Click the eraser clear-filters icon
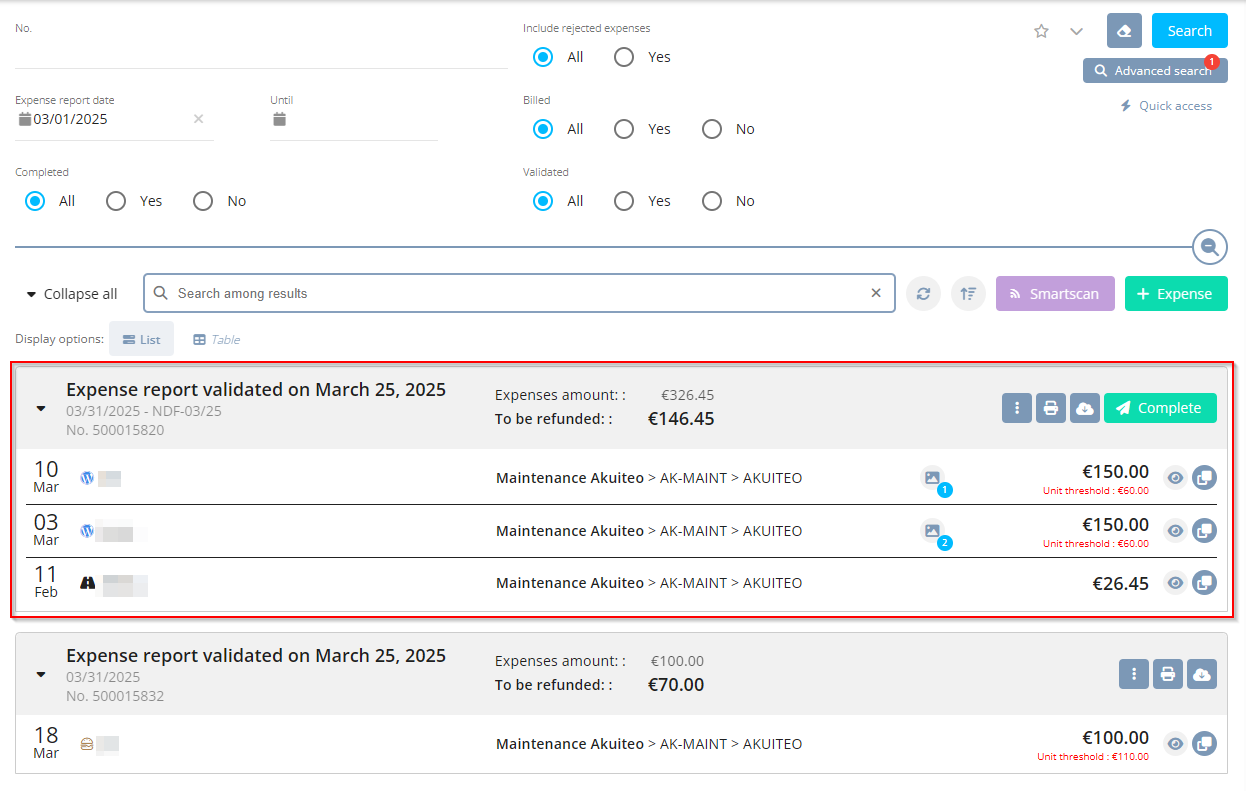 (1124, 31)
